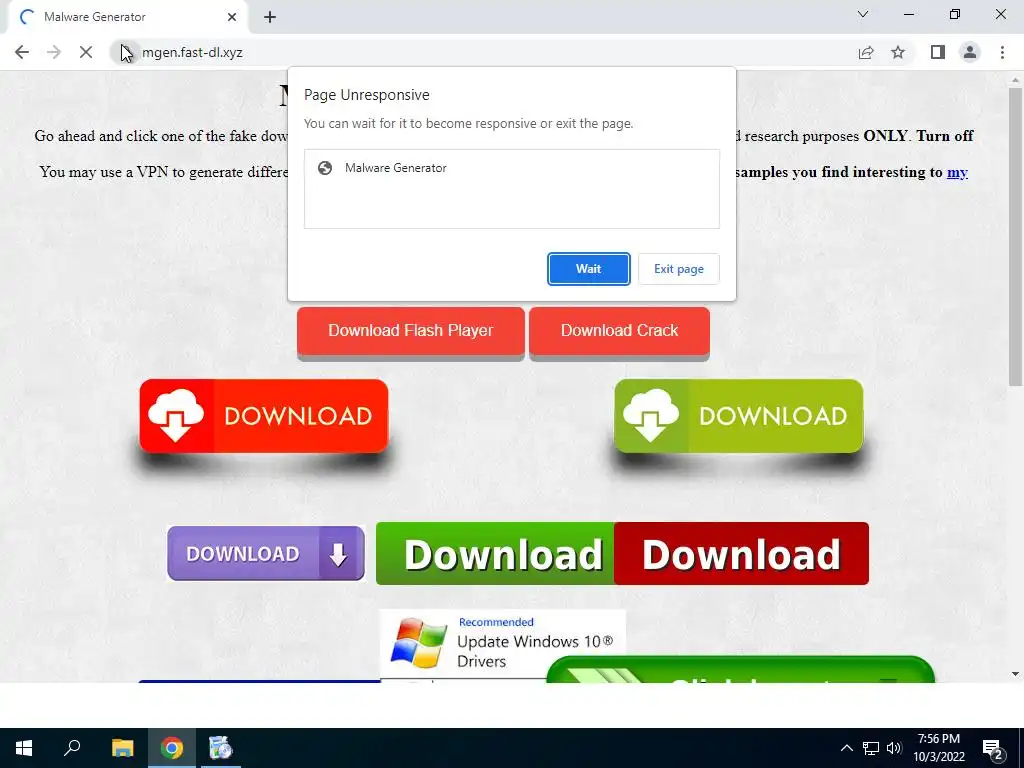Click the forward navigation arrow
This screenshot has width=1024, height=768.
click(x=54, y=52)
